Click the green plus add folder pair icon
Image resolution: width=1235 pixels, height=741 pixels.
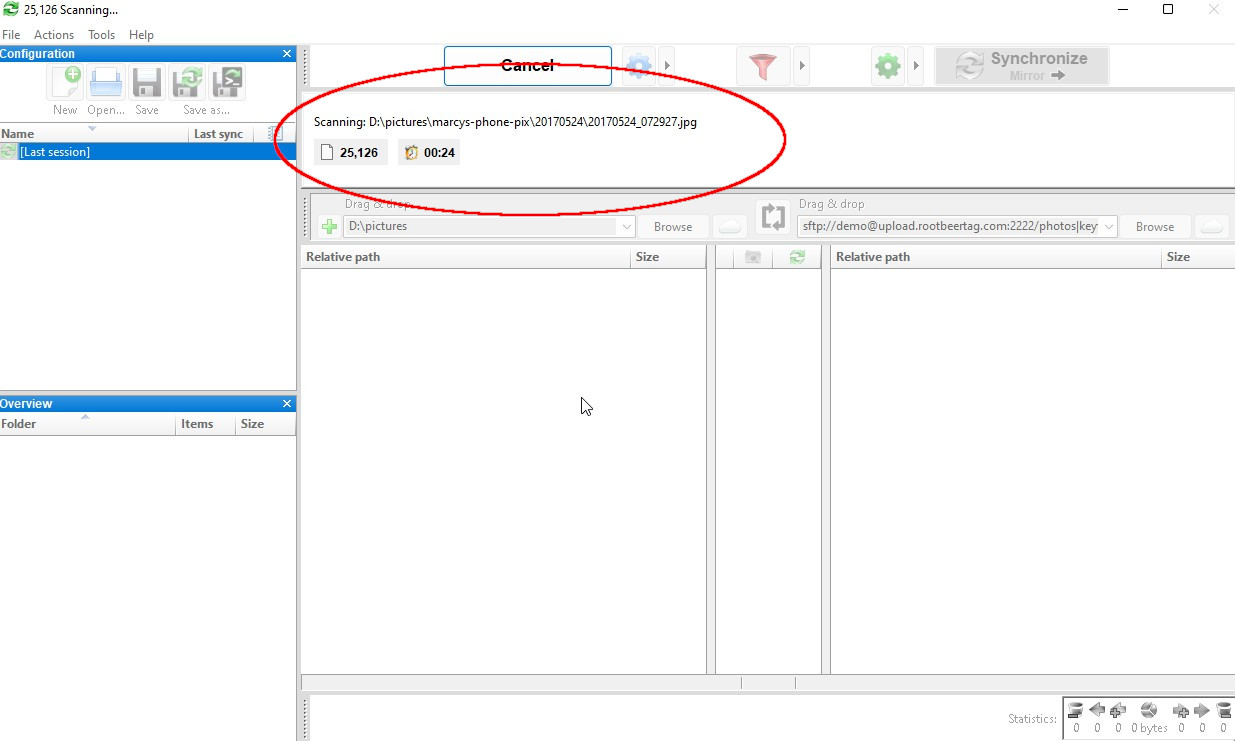click(x=329, y=227)
